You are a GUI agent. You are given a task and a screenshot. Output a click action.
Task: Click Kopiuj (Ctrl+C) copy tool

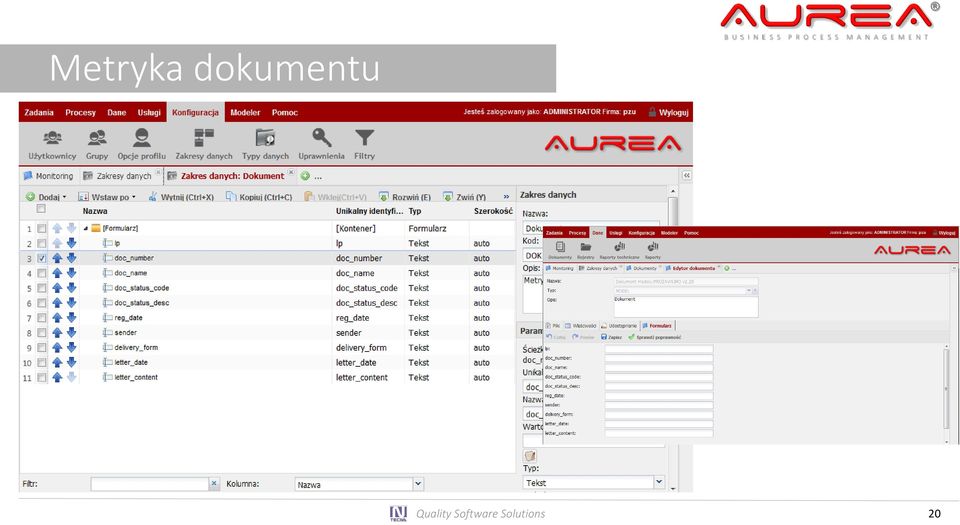pos(259,197)
